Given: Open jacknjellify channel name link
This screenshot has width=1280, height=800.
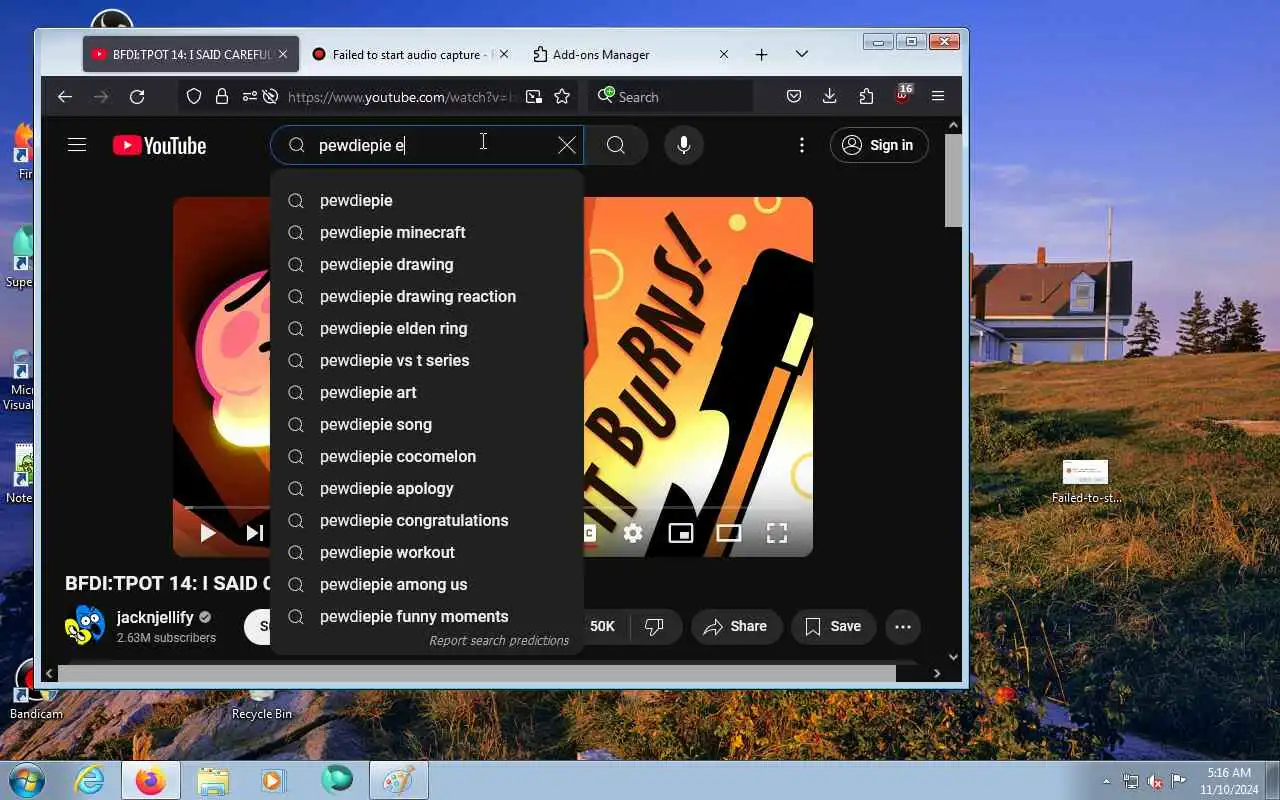Looking at the screenshot, I should (x=155, y=617).
